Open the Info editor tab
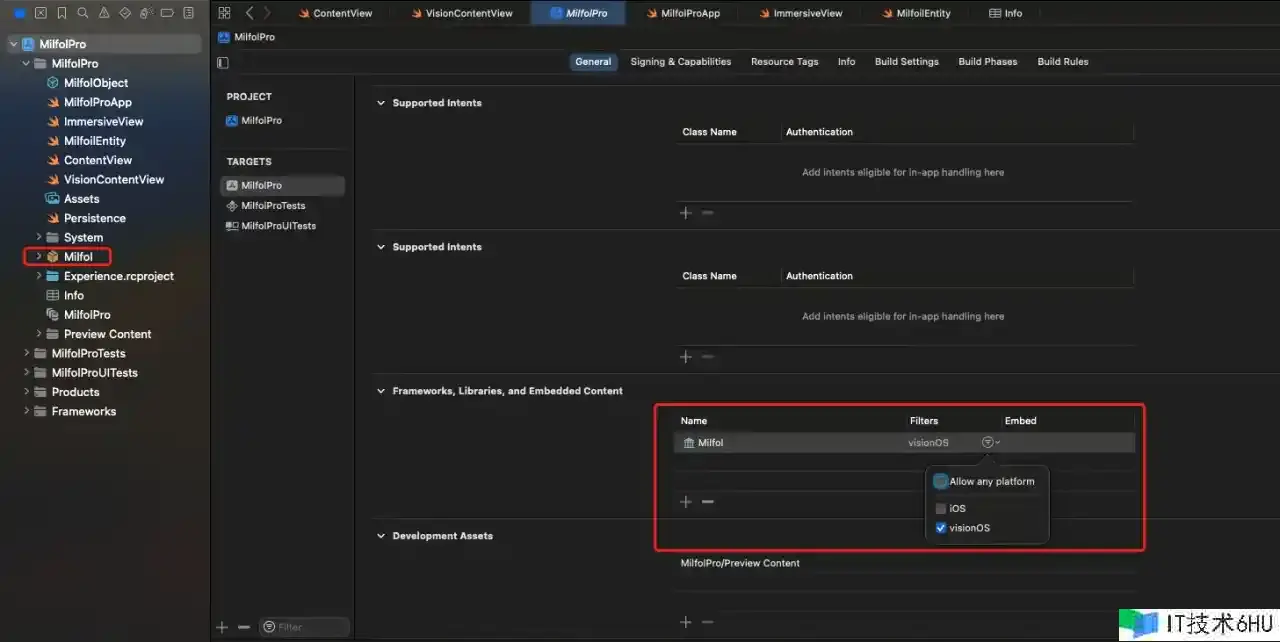This screenshot has height=642, width=1280. [x=1006, y=13]
